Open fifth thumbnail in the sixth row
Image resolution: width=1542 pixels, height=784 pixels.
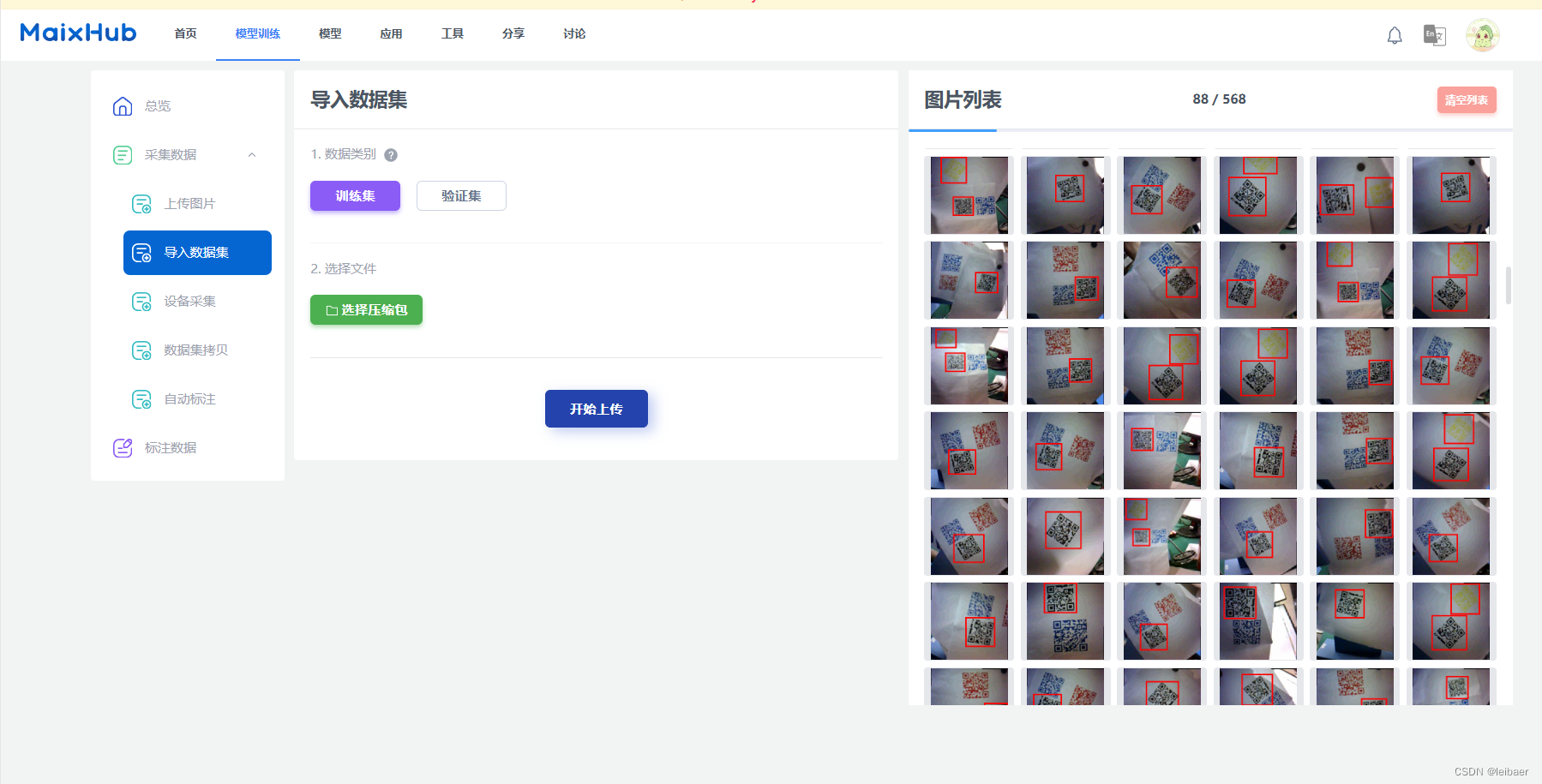tap(1355, 621)
